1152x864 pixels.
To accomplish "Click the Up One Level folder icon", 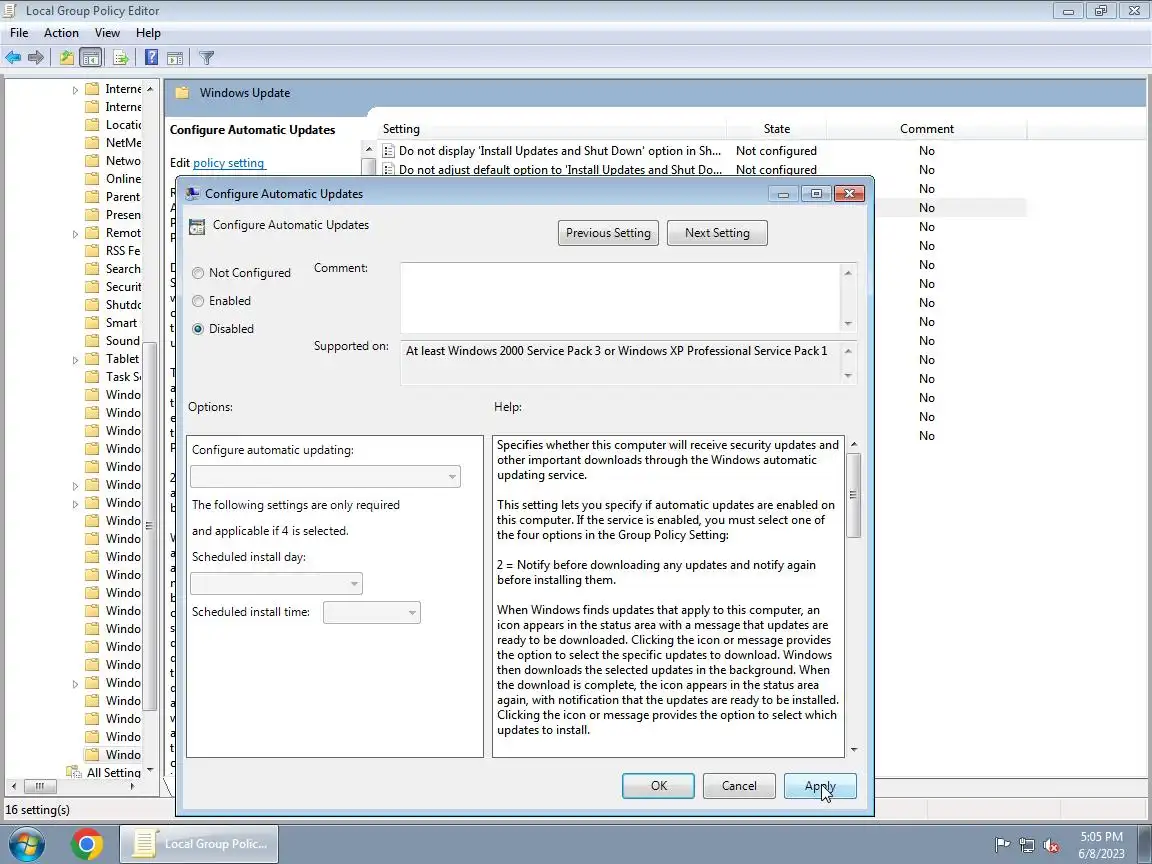I will (67, 57).
